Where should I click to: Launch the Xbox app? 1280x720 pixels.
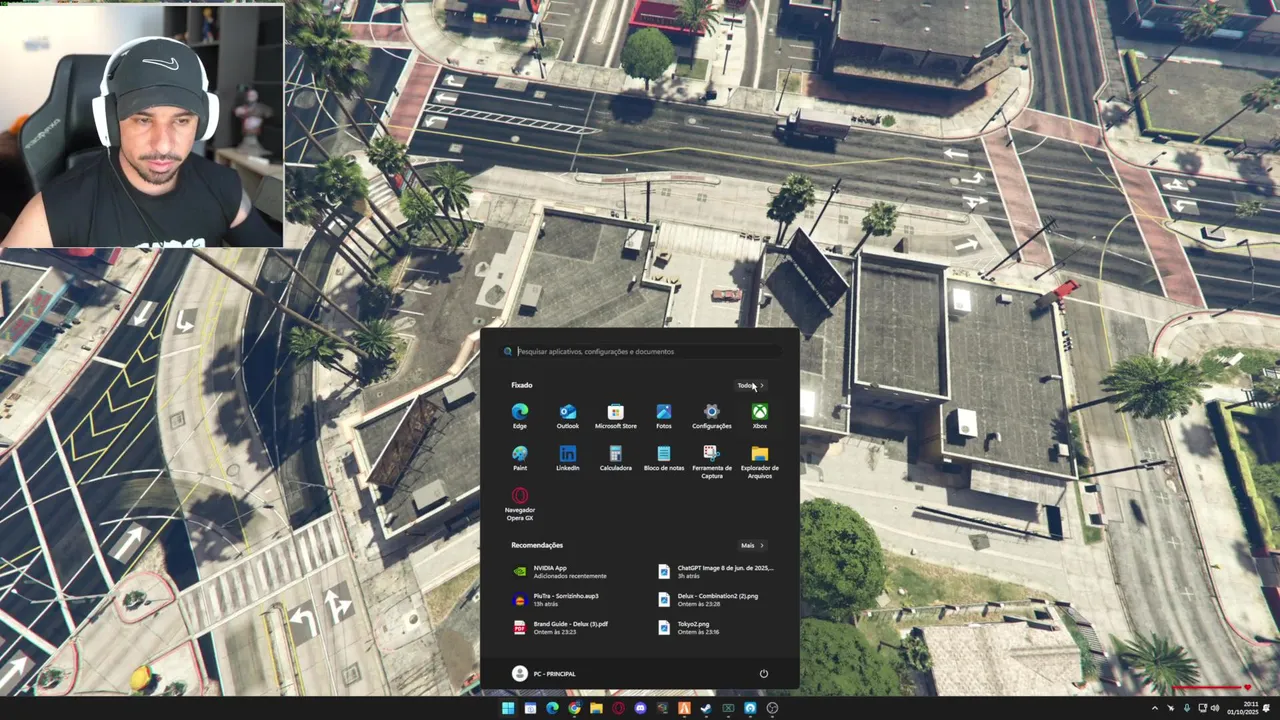point(760,416)
